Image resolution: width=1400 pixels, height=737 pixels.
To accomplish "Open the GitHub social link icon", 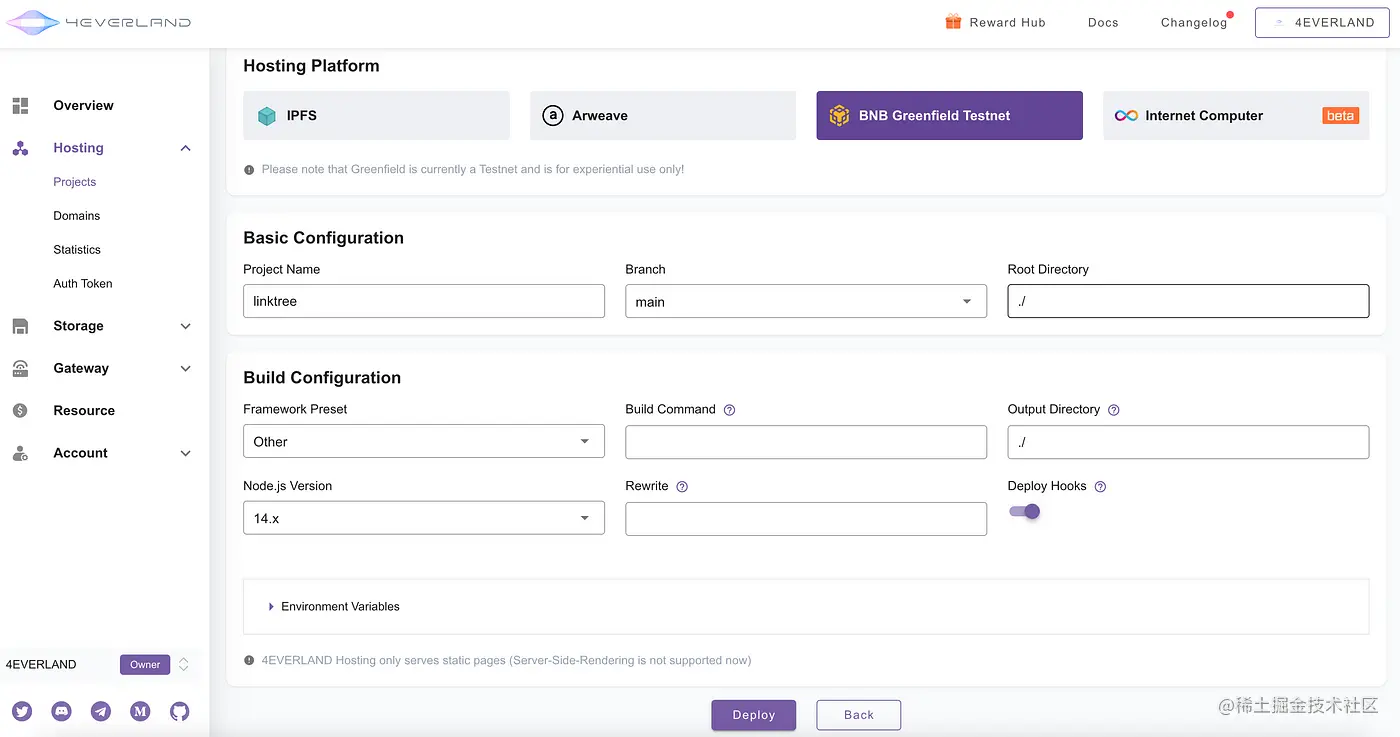I will [179, 711].
